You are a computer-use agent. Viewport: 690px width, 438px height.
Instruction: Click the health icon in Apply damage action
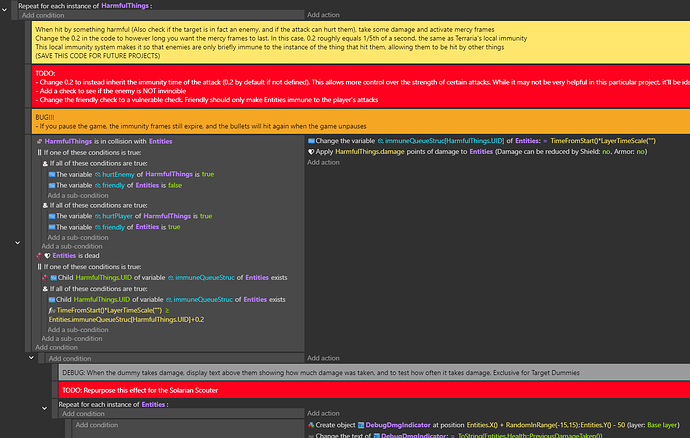click(311, 151)
